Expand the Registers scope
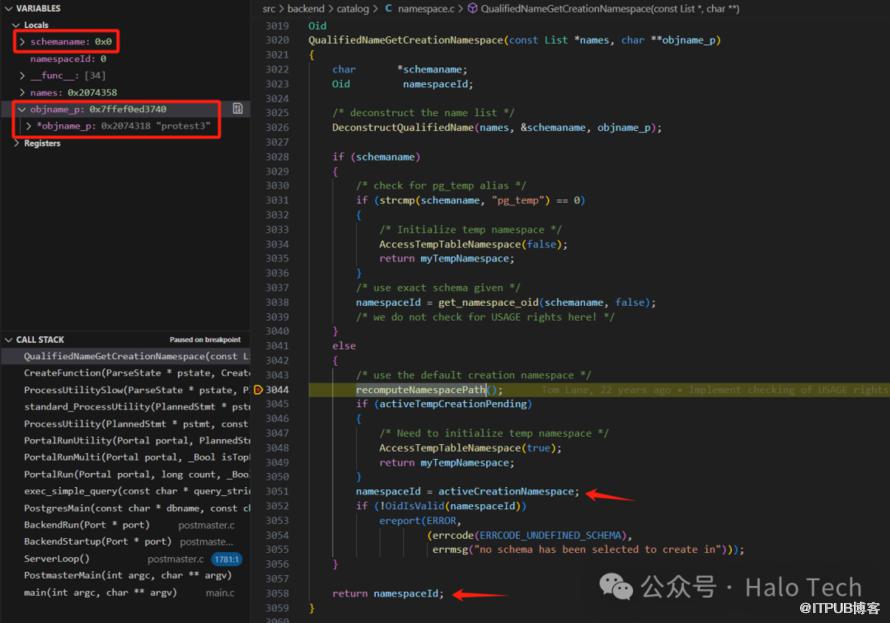This screenshot has width=890, height=623. [15, 143]
